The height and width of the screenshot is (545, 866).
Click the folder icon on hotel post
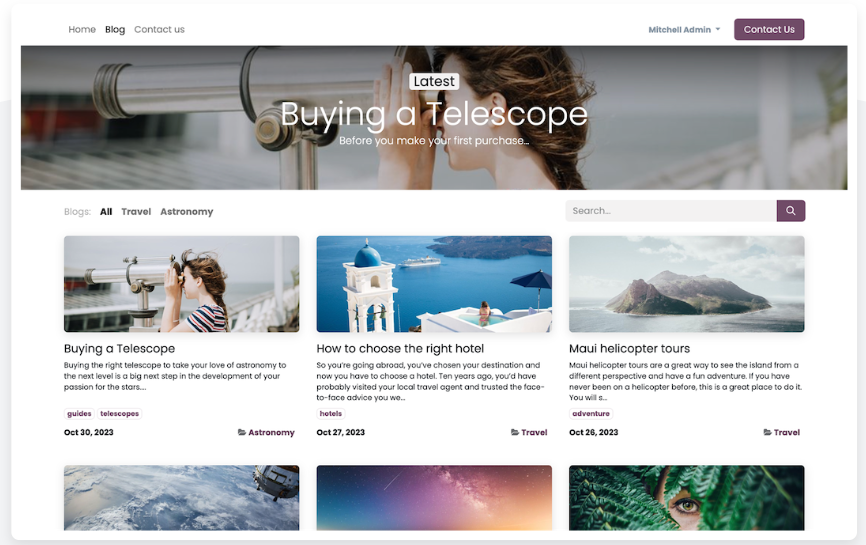coord(515,432)
